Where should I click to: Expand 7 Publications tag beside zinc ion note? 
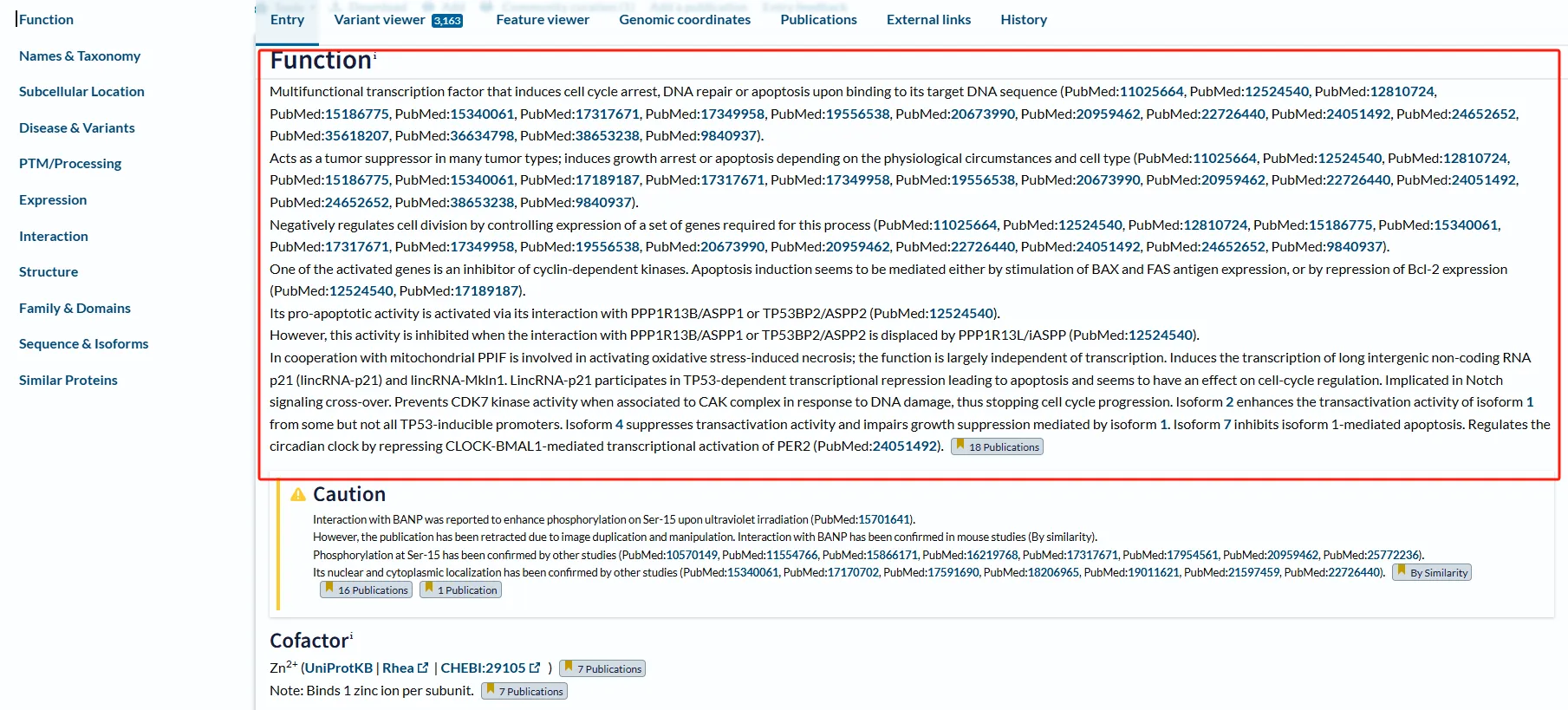pyautogui.click(x=524, y=691)
